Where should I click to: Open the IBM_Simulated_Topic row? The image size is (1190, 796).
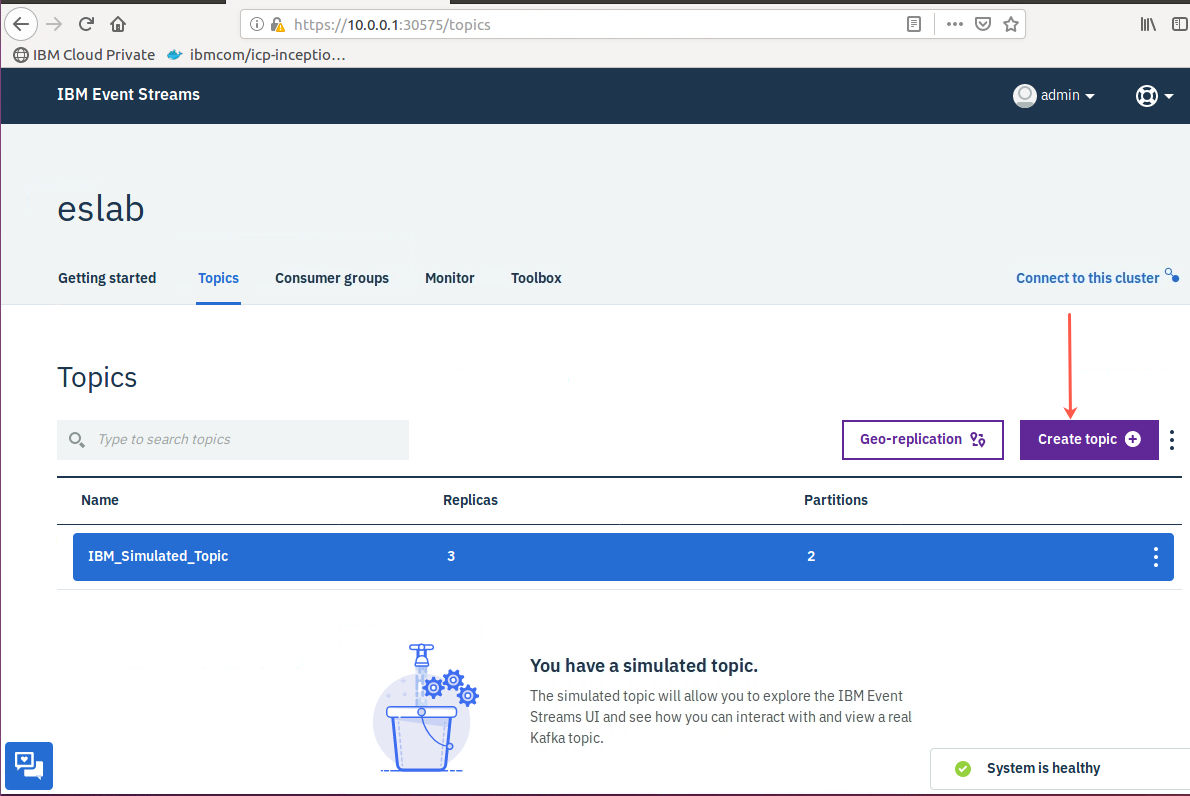[x=623, y=557]
